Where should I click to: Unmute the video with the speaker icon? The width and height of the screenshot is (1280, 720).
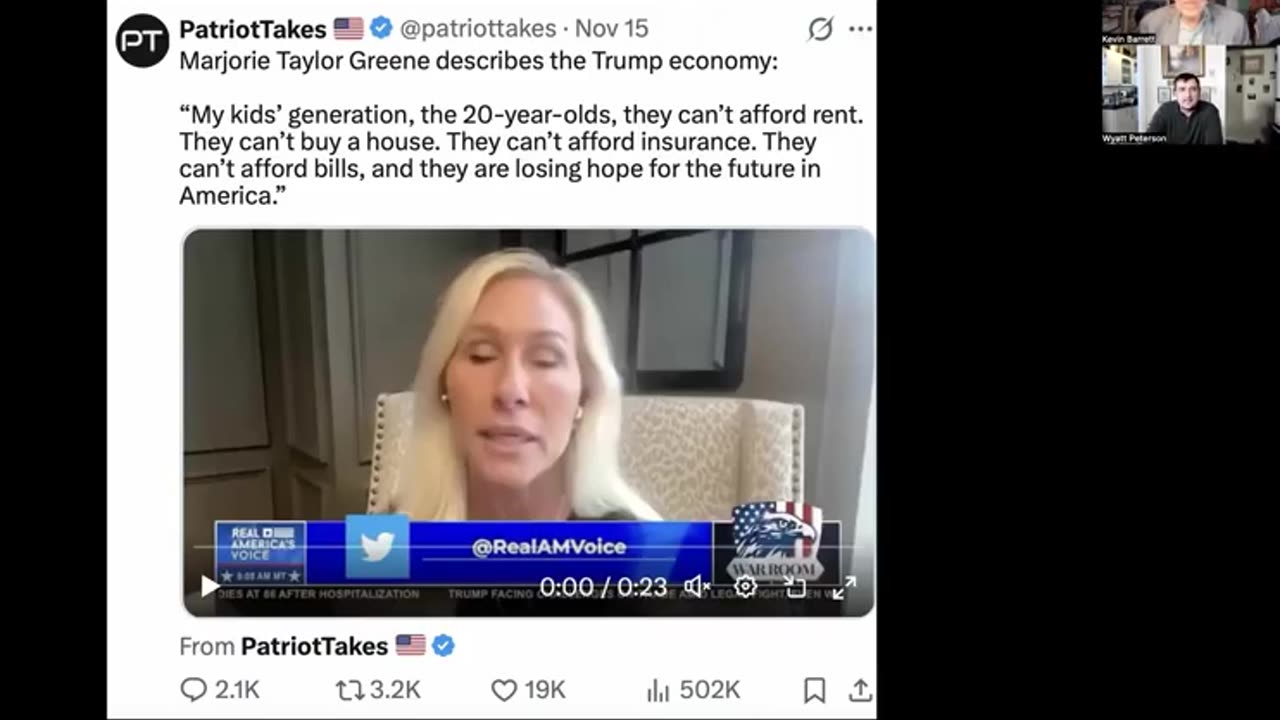[697, 586]
